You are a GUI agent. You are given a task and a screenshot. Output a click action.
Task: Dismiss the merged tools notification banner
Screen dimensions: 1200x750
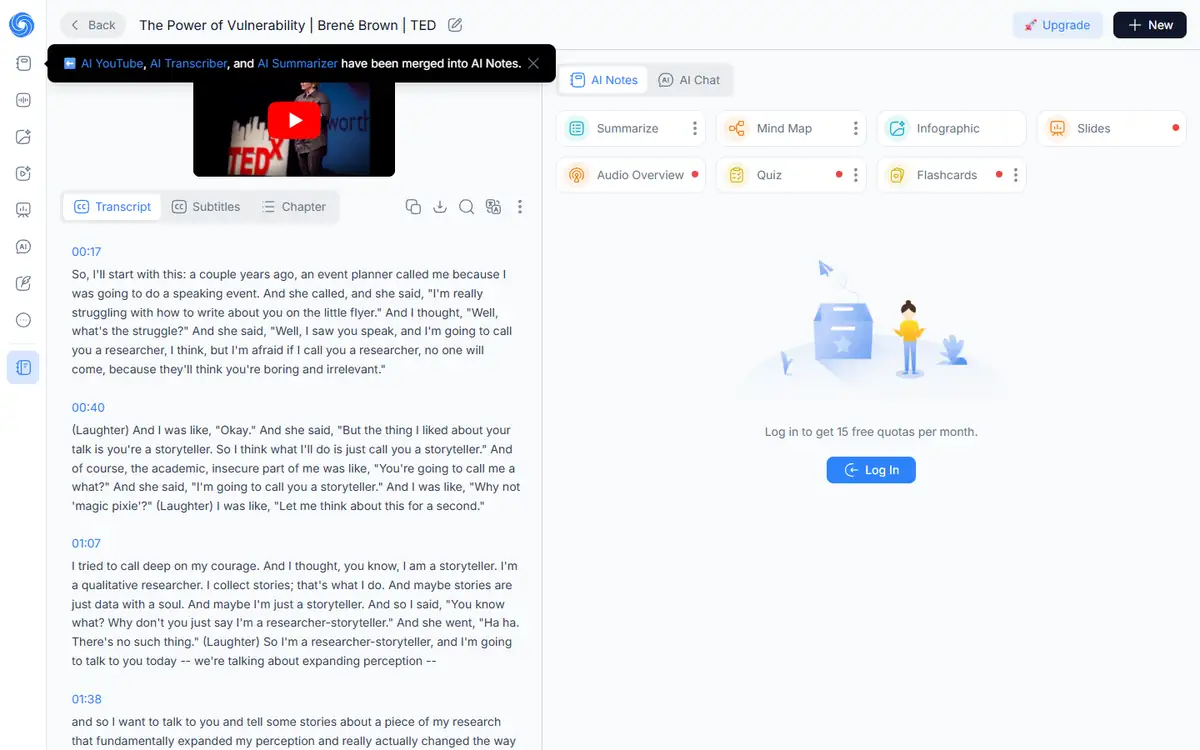(534, 63)
